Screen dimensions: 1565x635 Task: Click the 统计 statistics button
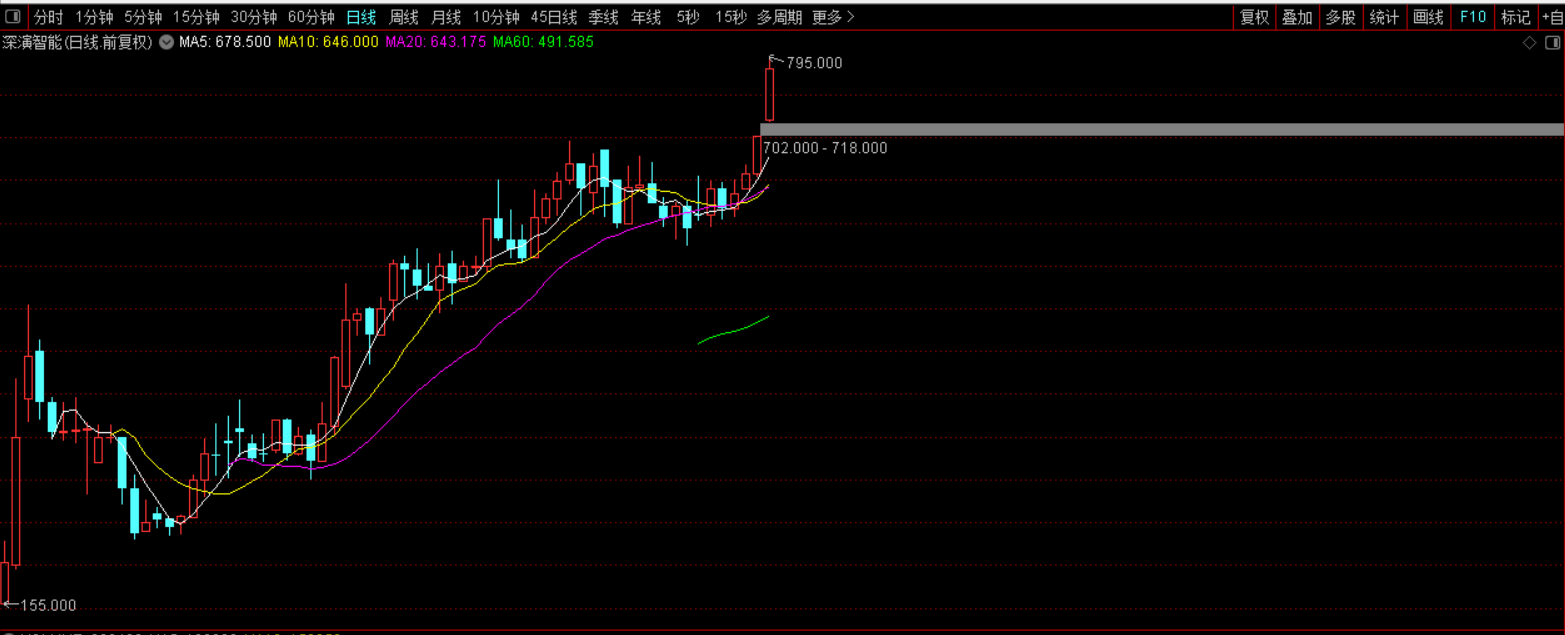click(1384, 17)
